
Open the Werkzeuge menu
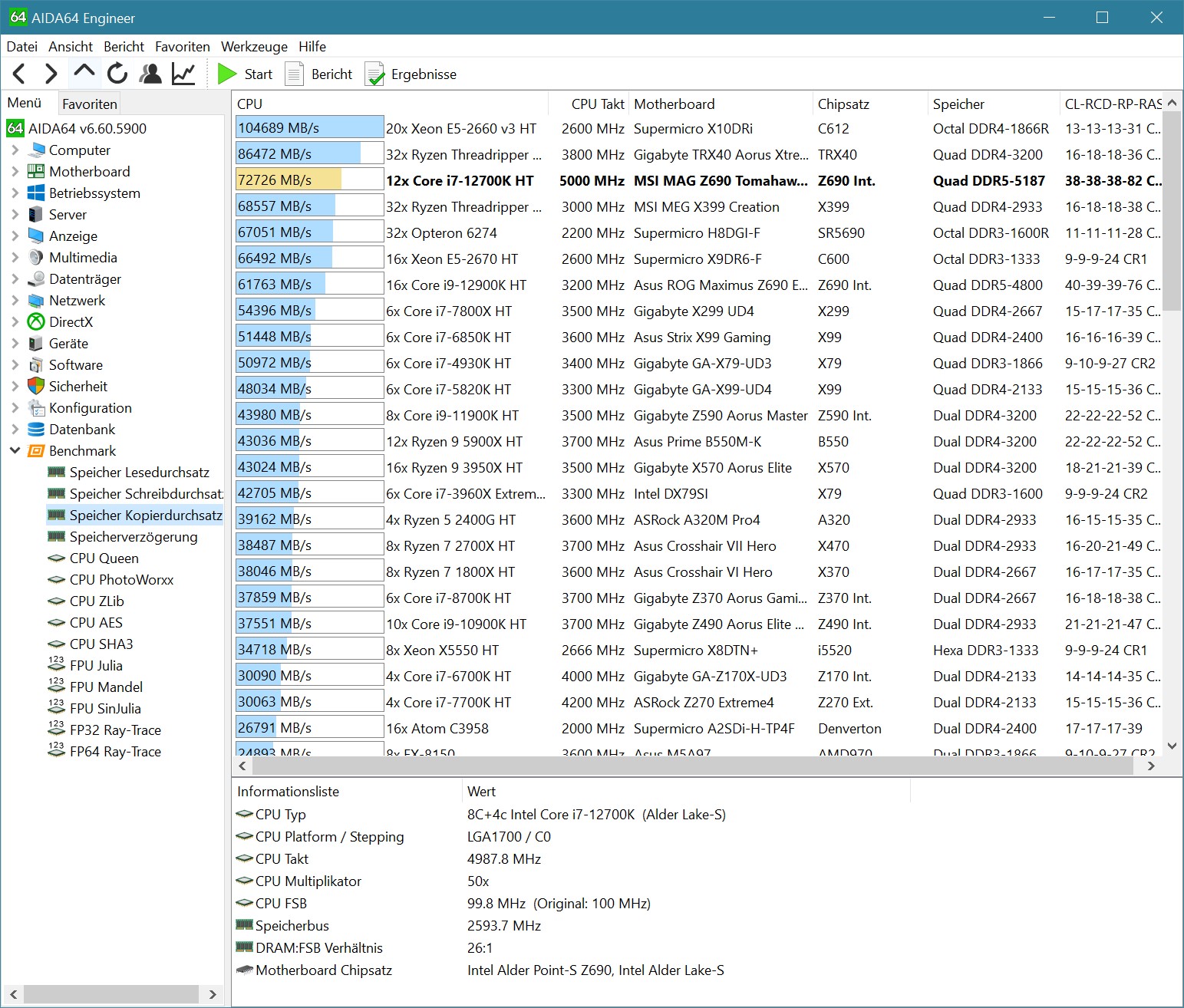[254, 47]
